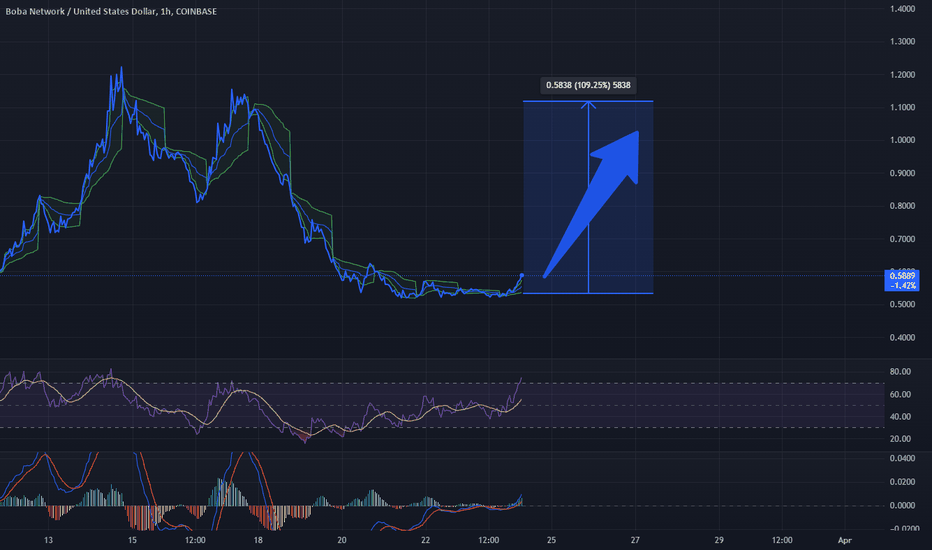The width and height of the screenshot is (932, 550).
Task: Select the 1.3000 price axis label
Action: [x=902, y=42]
